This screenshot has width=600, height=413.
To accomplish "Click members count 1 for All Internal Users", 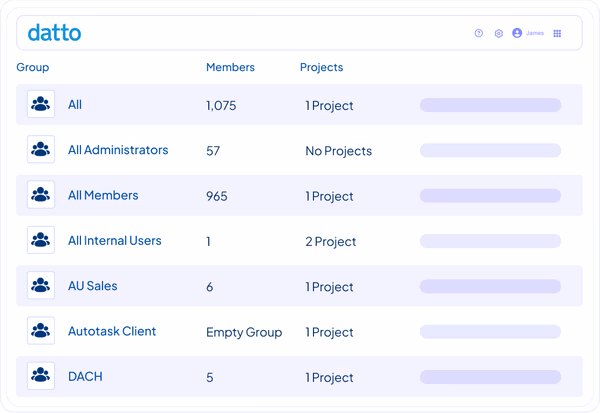I will (x=209, y=242).
